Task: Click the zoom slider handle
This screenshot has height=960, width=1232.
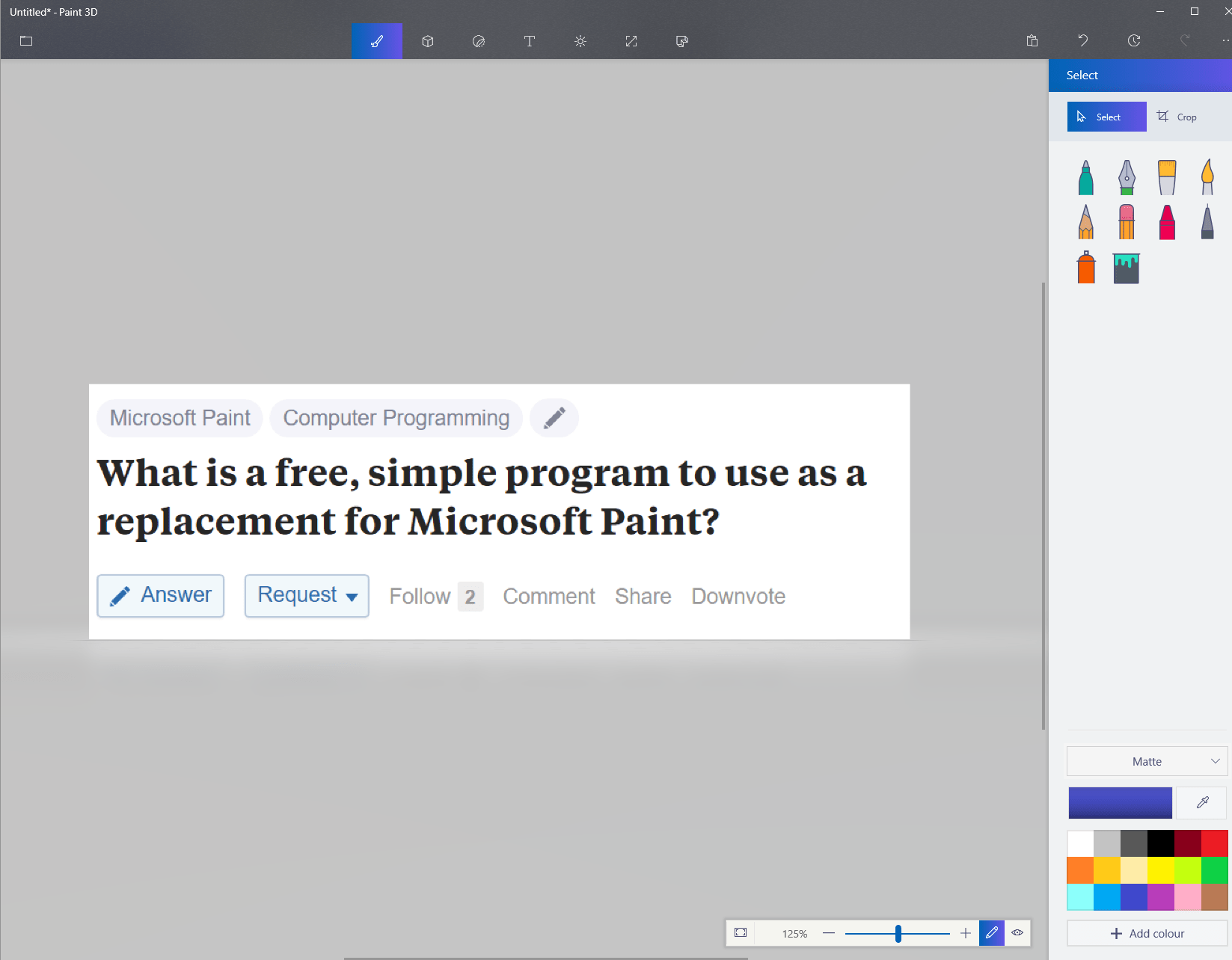Action: [x=898, y=932]
